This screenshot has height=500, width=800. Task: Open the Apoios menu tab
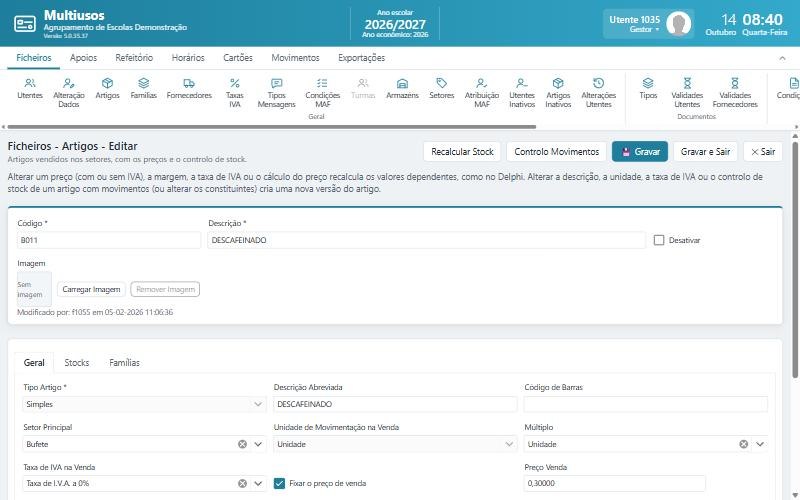click(83, 58)
